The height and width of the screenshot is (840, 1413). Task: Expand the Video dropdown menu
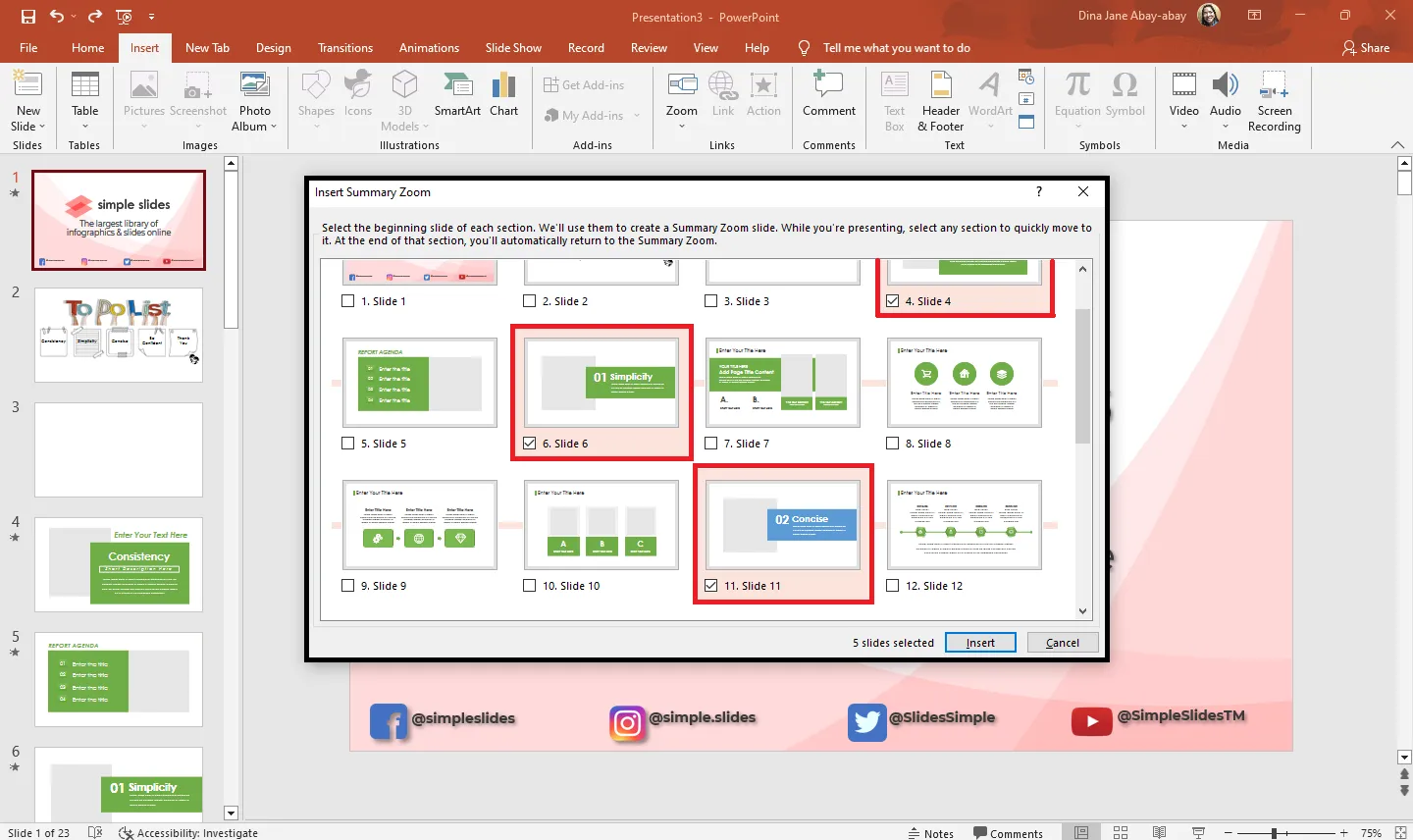pyautogui.click(x=1183, y=126)
